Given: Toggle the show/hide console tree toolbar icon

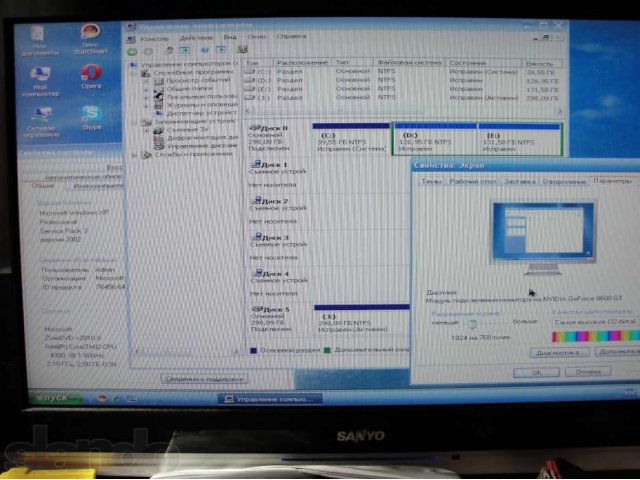Looking at the screenshot, I should pos(185,50).
